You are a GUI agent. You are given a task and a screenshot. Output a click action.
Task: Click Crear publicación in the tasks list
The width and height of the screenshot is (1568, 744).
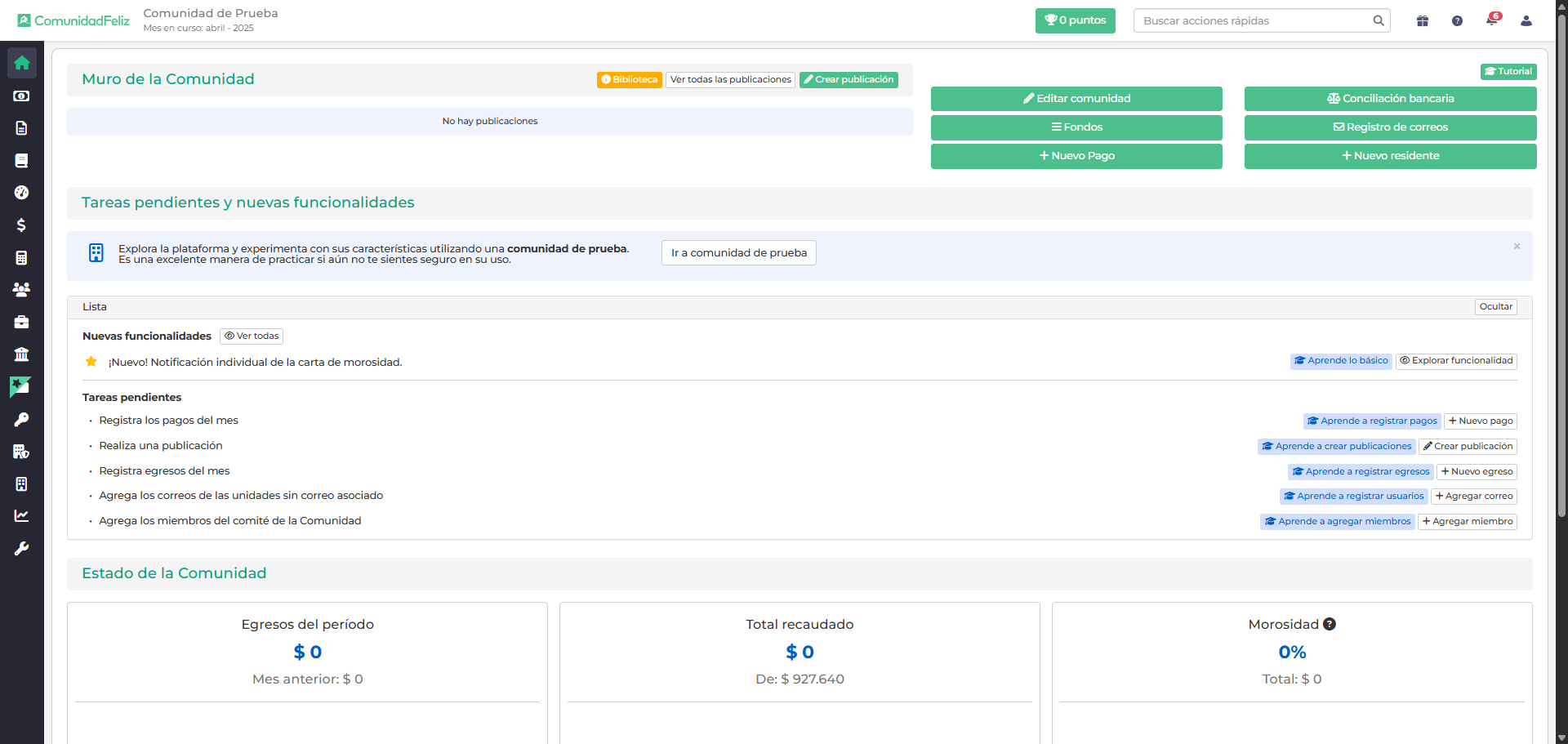coord(1468,447)
